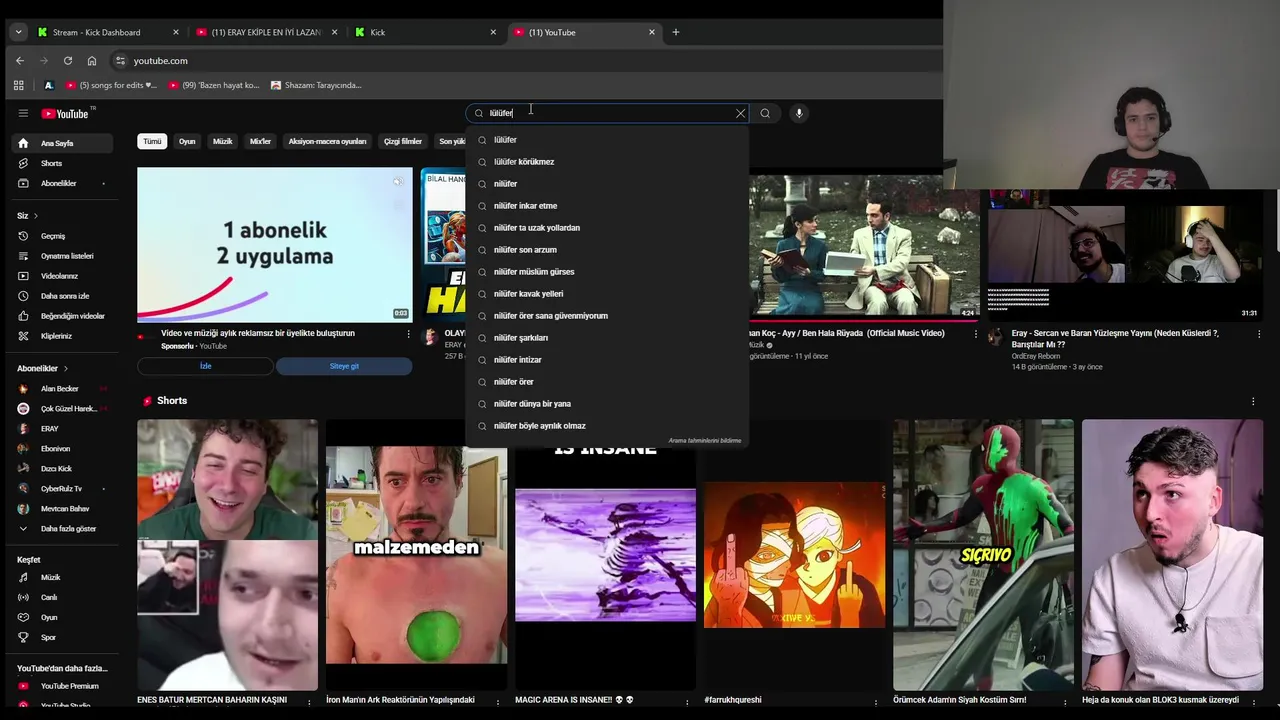Choose suggestion "nilüfer dünya bir yana"
Image resolution: width=1280 pixels, height=720 pixels.
pyautogui.click(x=607, y=404)
